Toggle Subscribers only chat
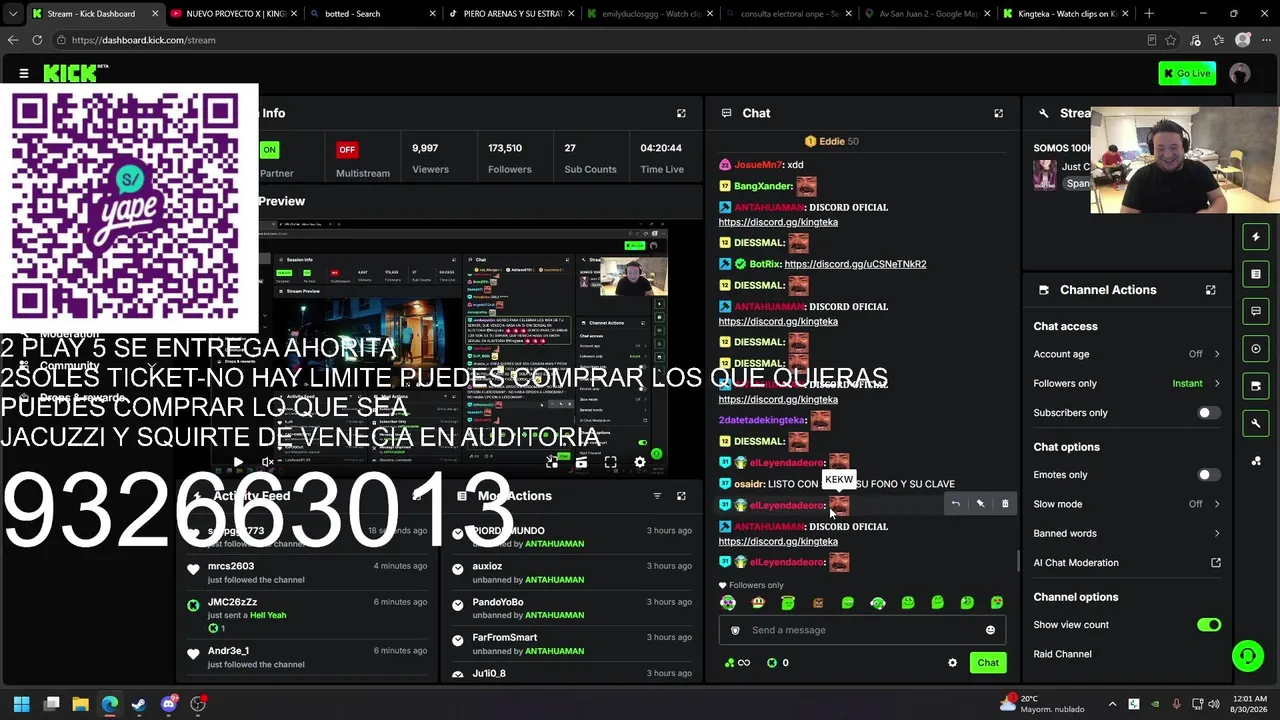The image size is (1280, 720). pos(1209,413)
